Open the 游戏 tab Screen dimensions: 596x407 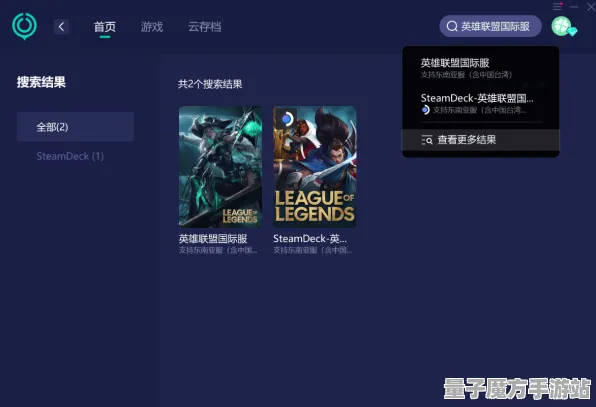152,27
